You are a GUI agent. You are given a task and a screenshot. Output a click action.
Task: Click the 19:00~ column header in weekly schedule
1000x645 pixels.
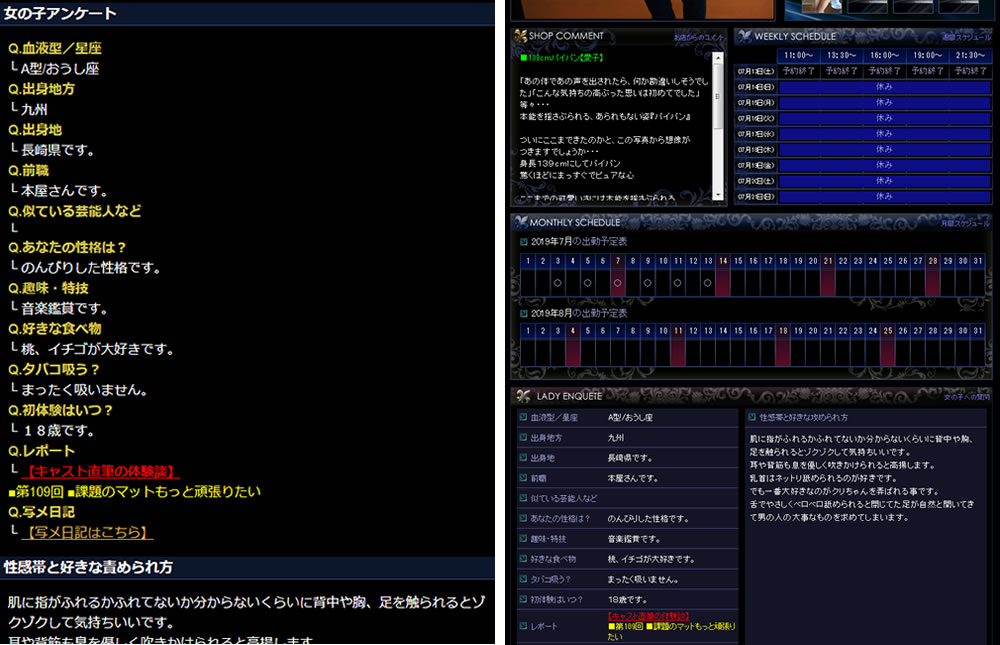point(927,56)
